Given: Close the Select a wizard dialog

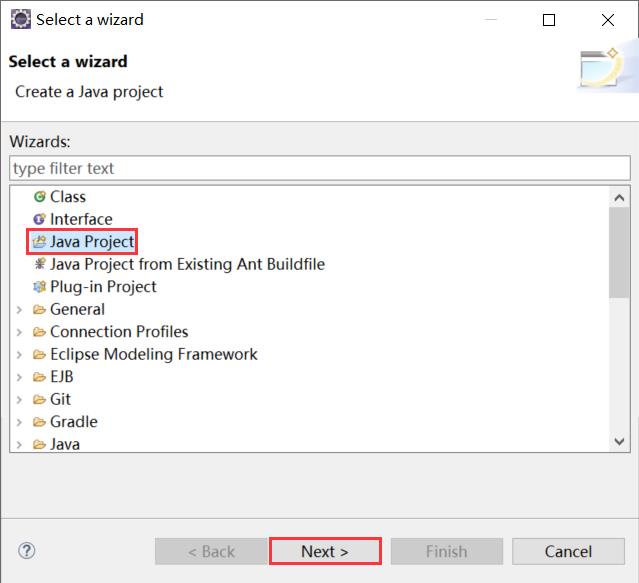Looking at the screenshot, I should pyautogui.click(x=608, y=20).
